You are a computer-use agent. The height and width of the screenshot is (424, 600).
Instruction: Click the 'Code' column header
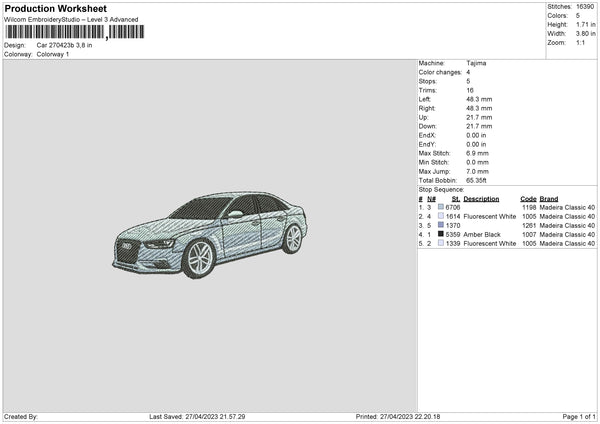(528, 199)
